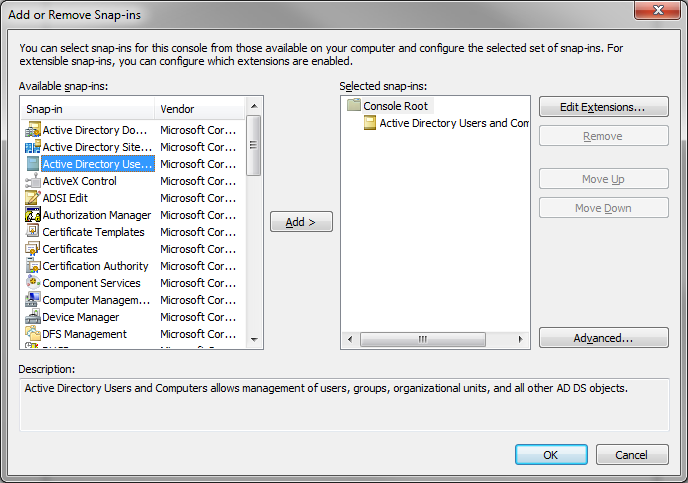Select Console Root in selected snap-ins
The width and height of the screenshot is (688, 483).
click(395, 106)
